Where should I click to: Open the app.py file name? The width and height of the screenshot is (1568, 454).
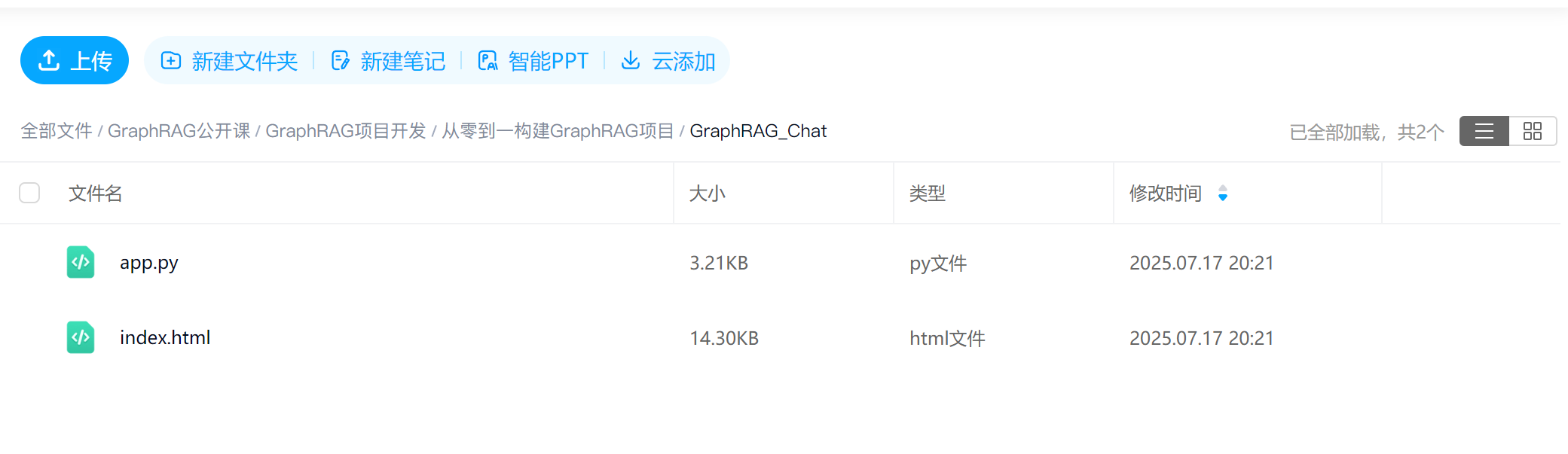click(149, 263)
